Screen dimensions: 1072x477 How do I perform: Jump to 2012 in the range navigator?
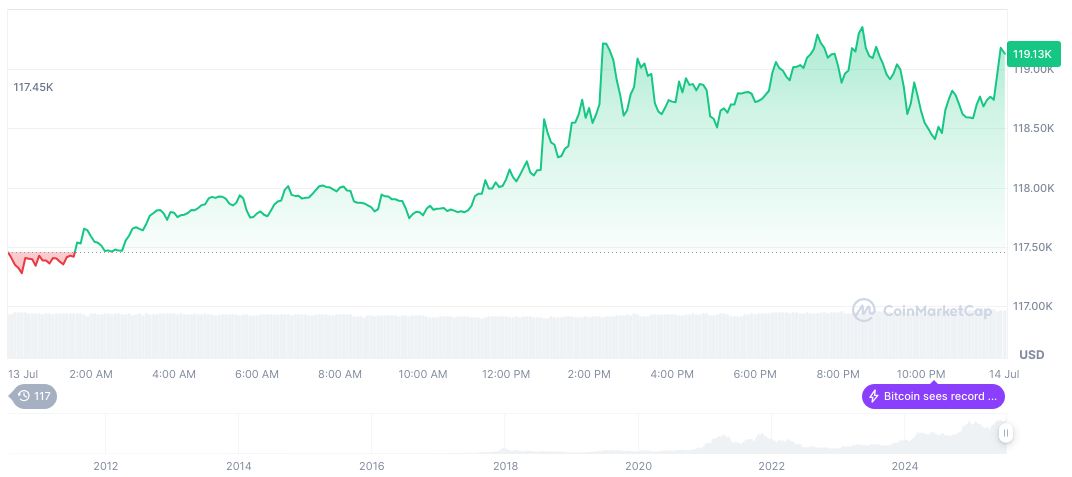[106, 466]
